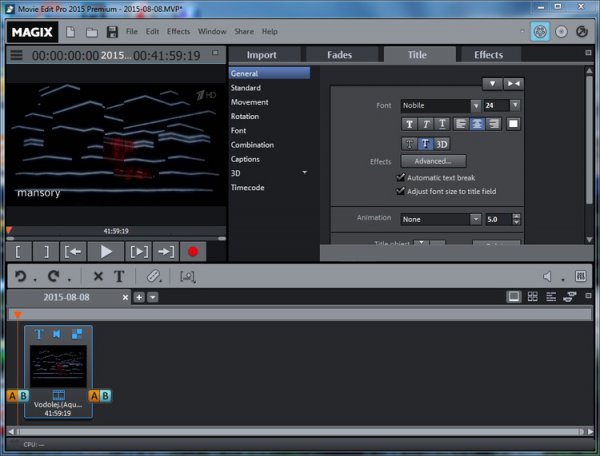
Task: Toggle italic text formatting
Action: coord(426,124)
